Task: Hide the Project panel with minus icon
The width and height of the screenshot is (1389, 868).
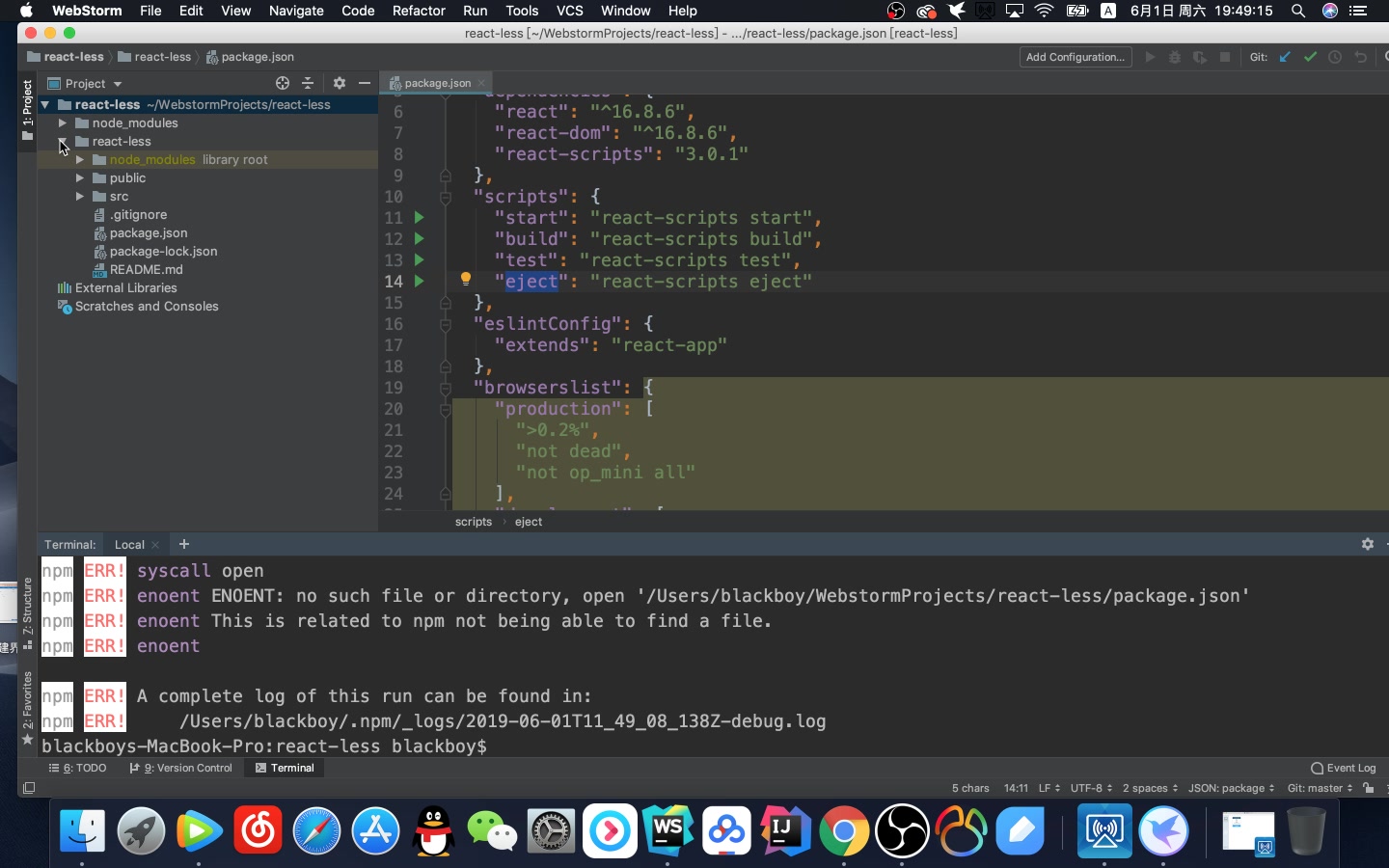Action: (365, 84)
